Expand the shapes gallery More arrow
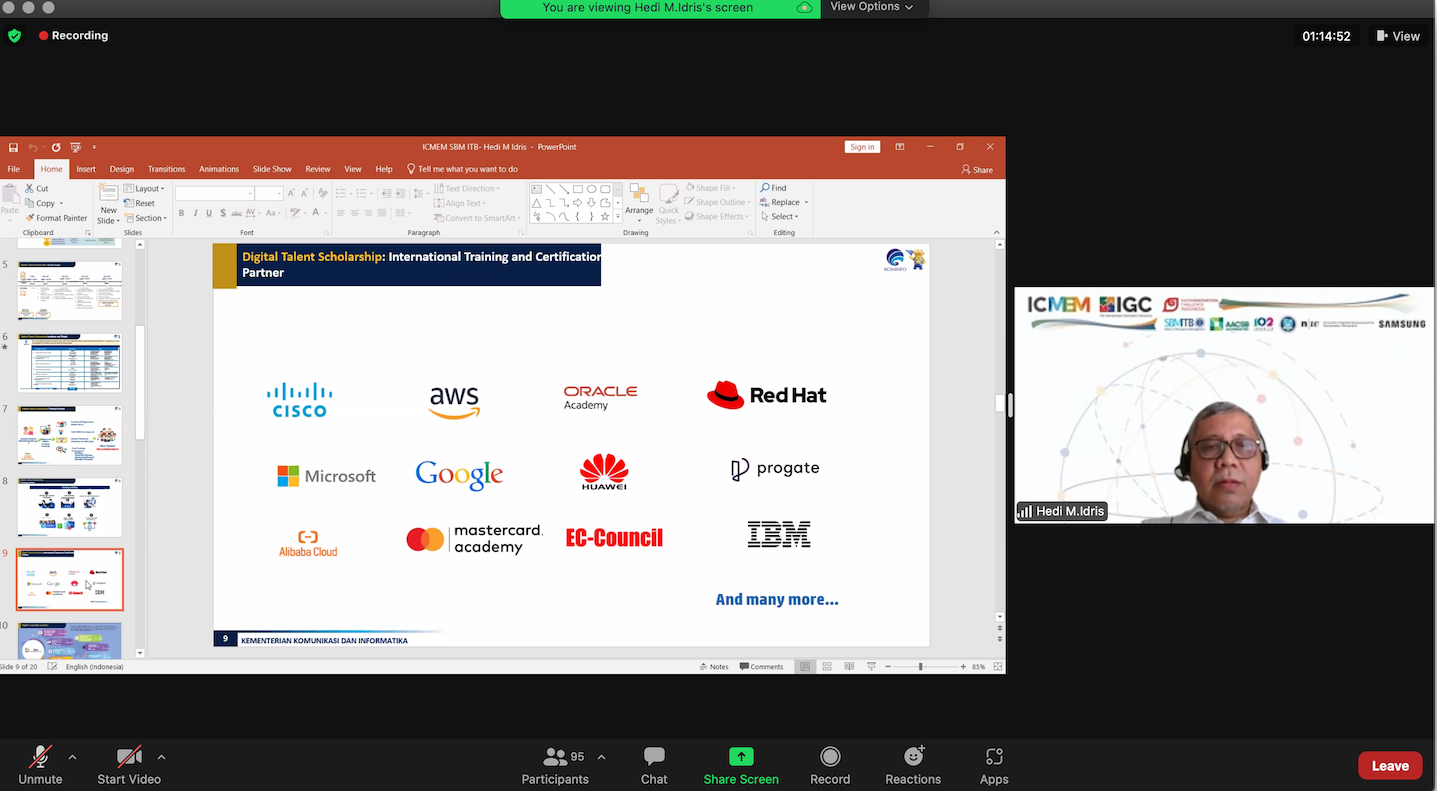This screenshot has height=791, width=1437. [x=618, y=217]
